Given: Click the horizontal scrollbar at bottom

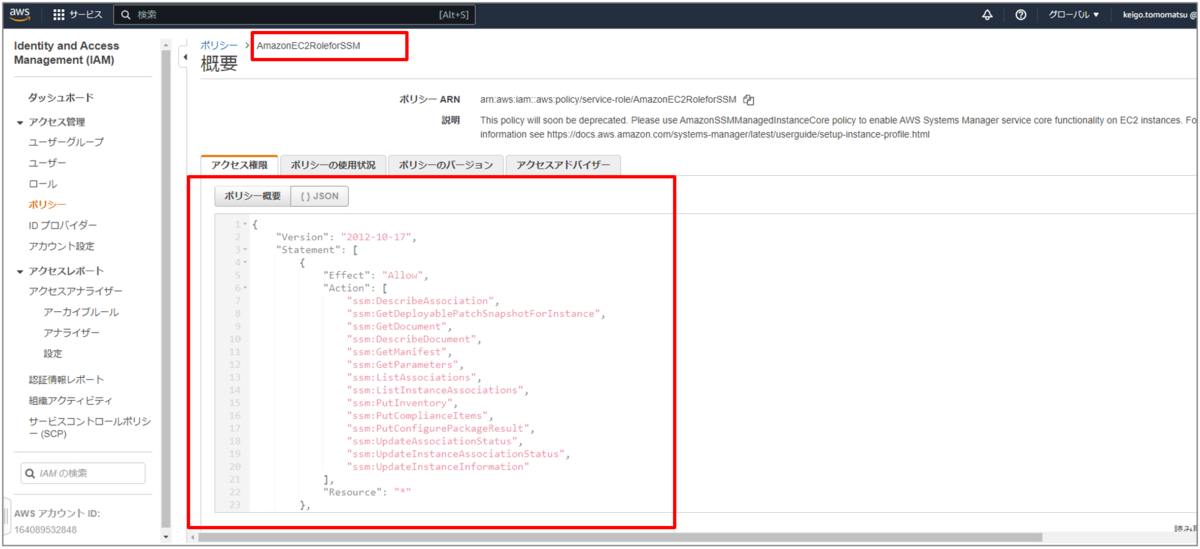Looking at the screenshot, I should [x=620, y=537].
